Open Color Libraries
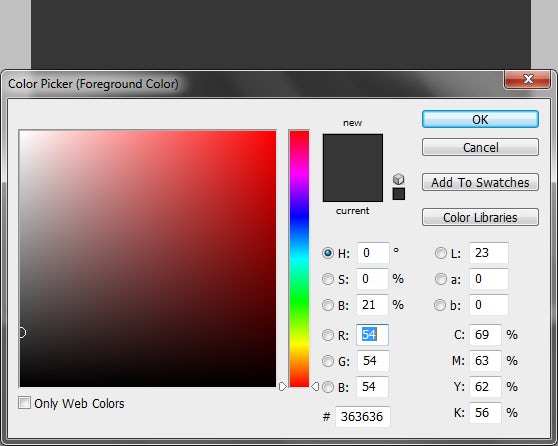The width and height of the screenshot is (558, 446). [x=480, y=217]
